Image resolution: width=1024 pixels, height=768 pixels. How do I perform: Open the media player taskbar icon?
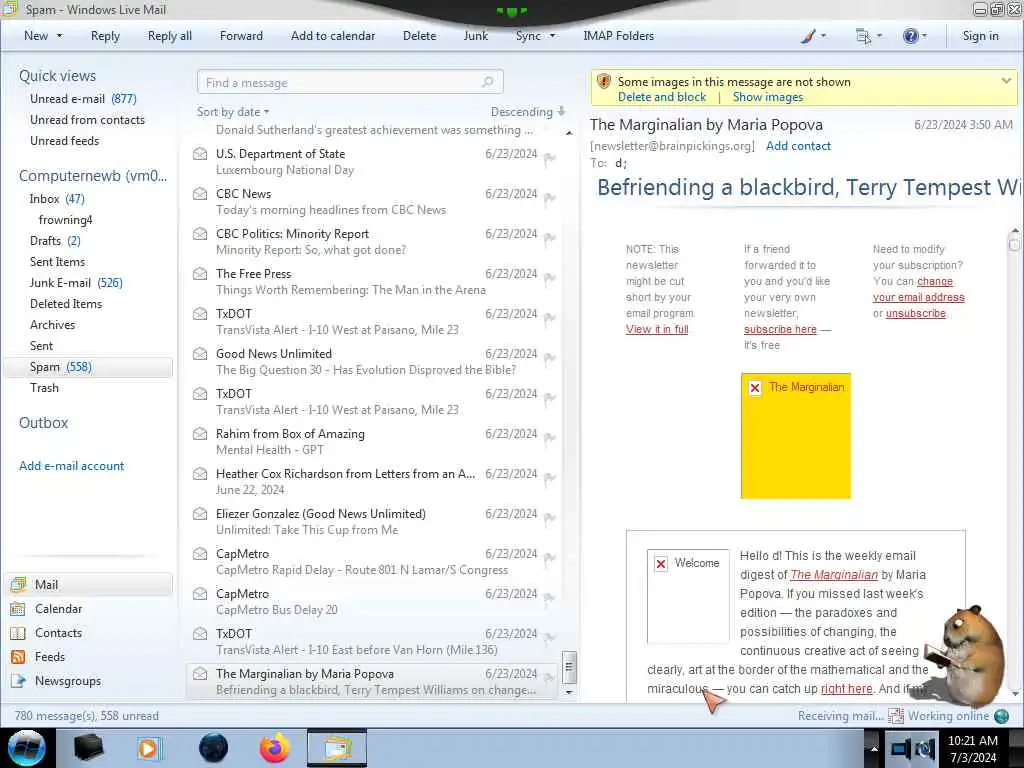(x=149, y=748)
